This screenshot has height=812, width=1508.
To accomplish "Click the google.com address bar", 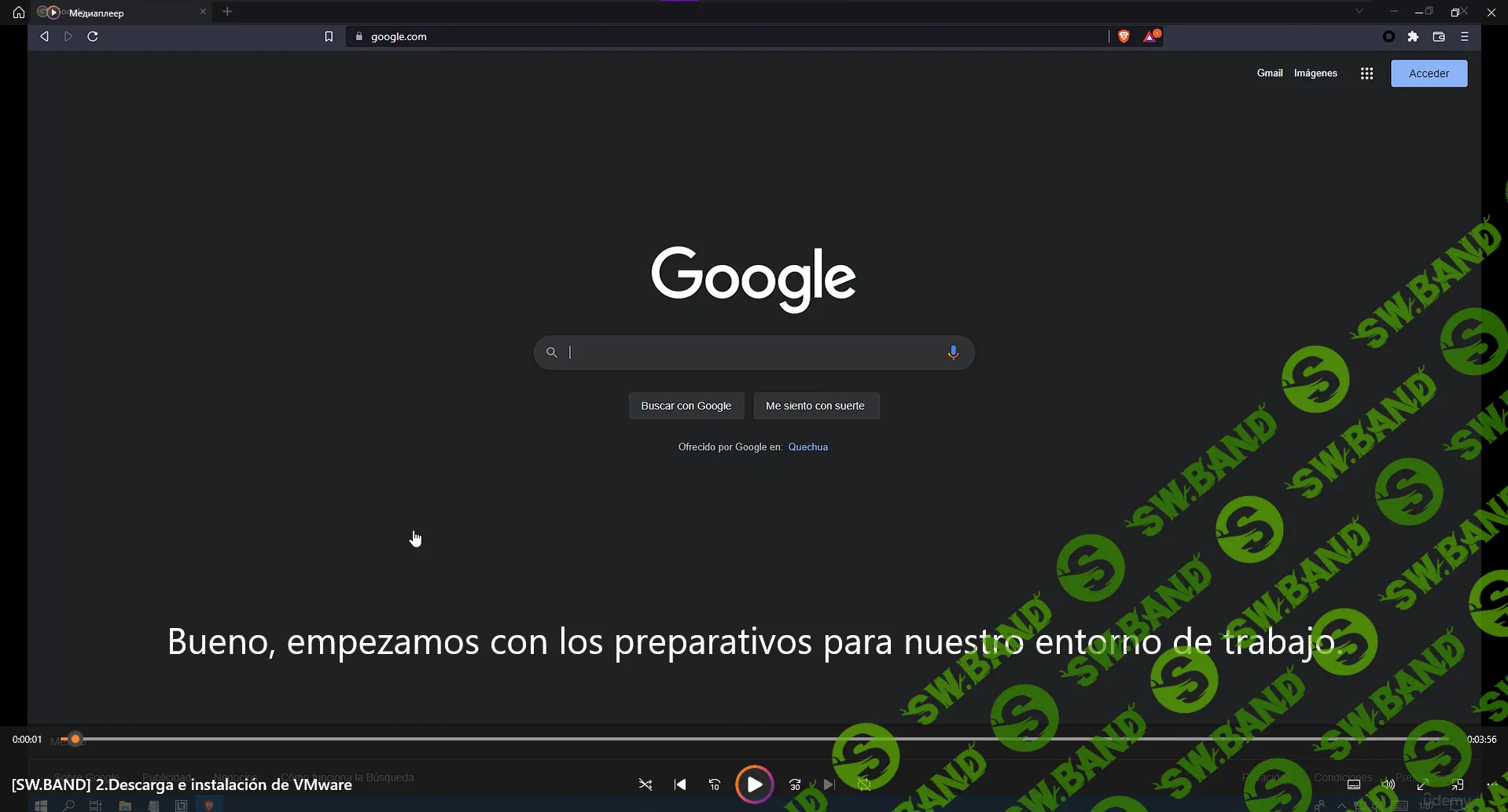I will pyautogui.click(x=727, y=36).
